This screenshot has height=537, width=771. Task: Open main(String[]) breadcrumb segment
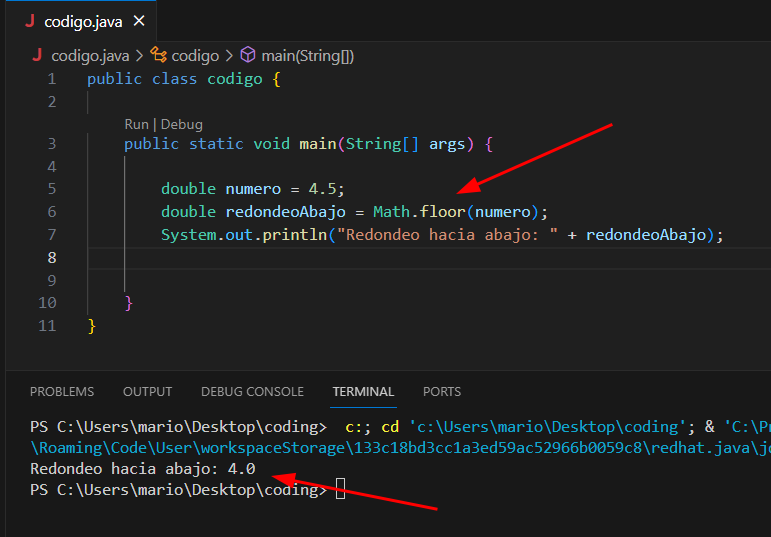click(x=307, y=56)
